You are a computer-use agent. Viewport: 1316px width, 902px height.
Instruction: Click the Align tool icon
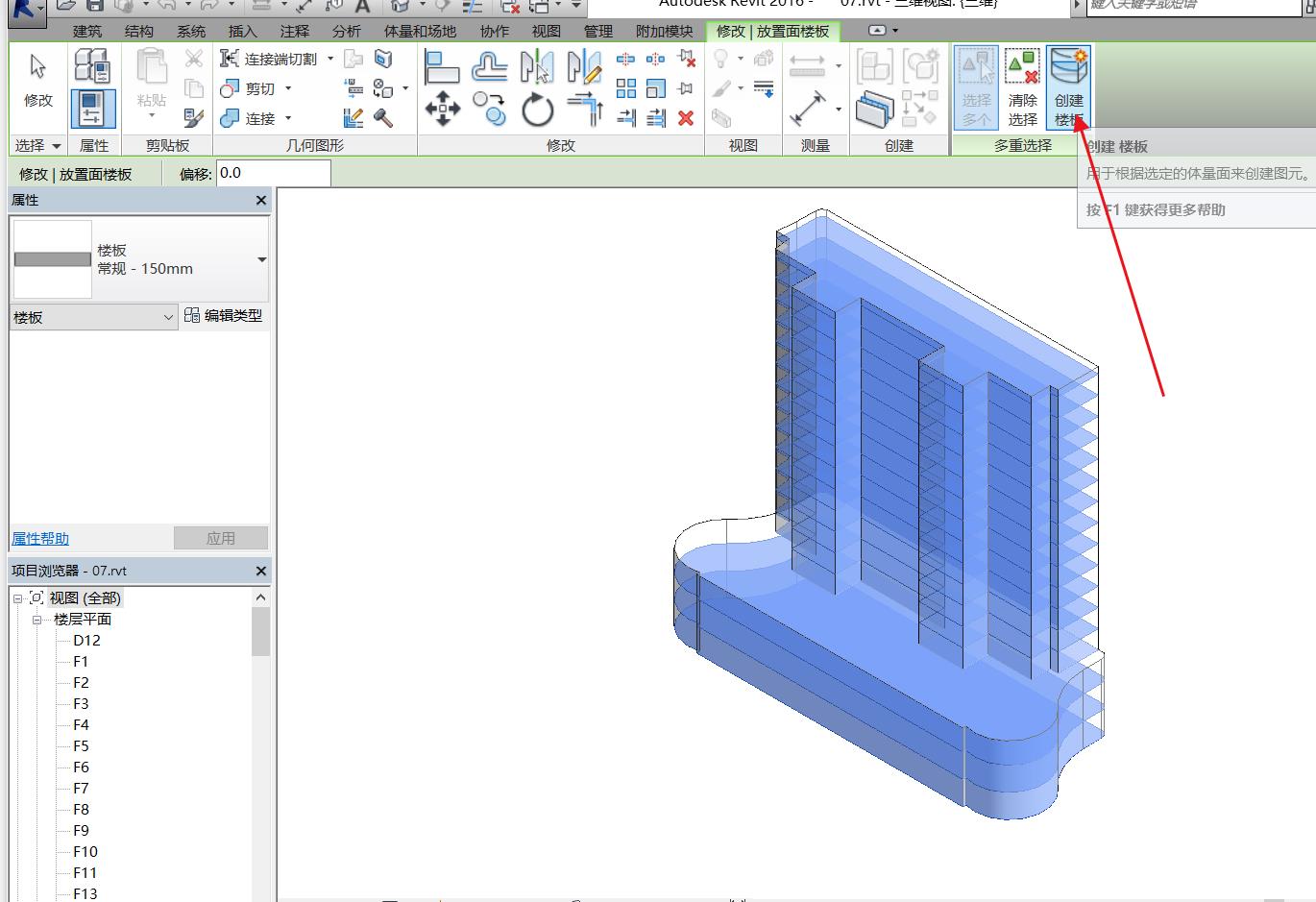pos(442,67)
